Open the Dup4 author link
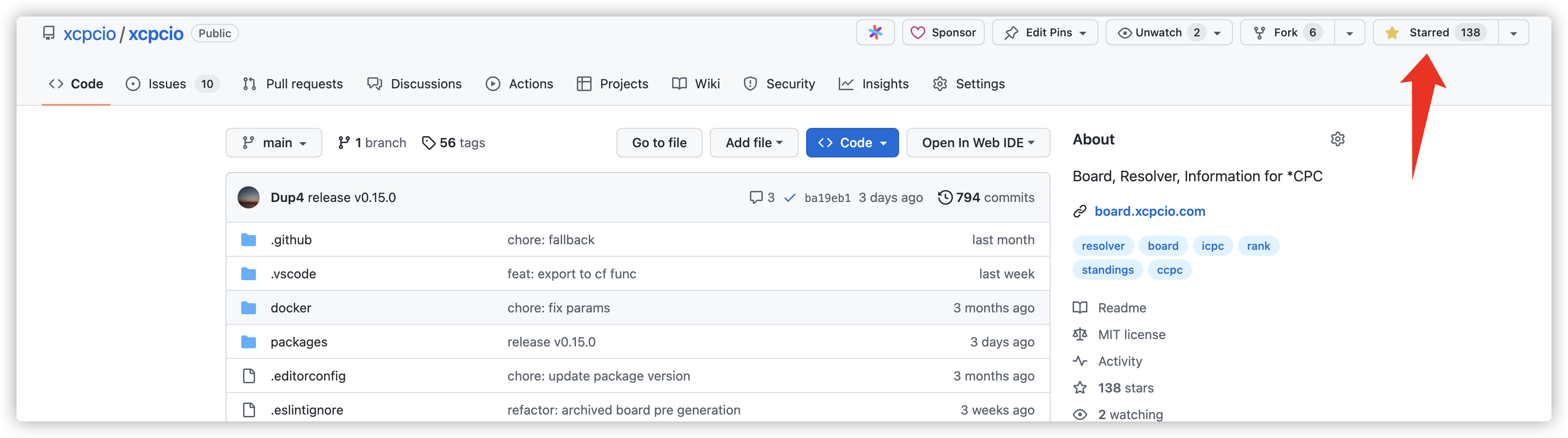Viewport: 1568px width, 438px height. pos(287,198)
